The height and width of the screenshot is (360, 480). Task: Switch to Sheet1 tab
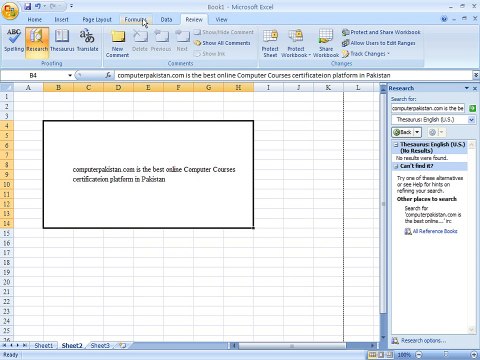click(44, 345)
